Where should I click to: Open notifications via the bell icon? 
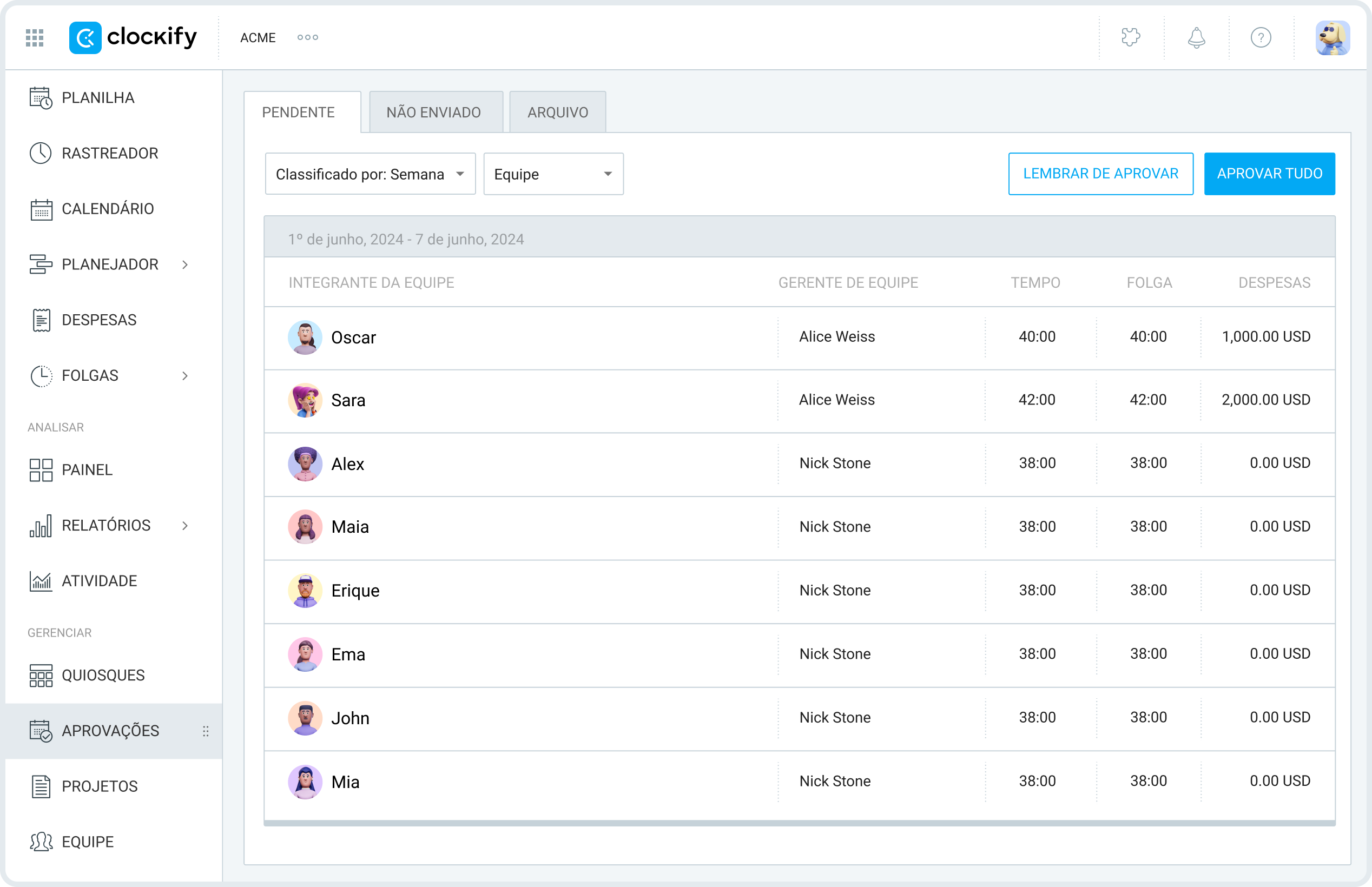click(1196, 37)
